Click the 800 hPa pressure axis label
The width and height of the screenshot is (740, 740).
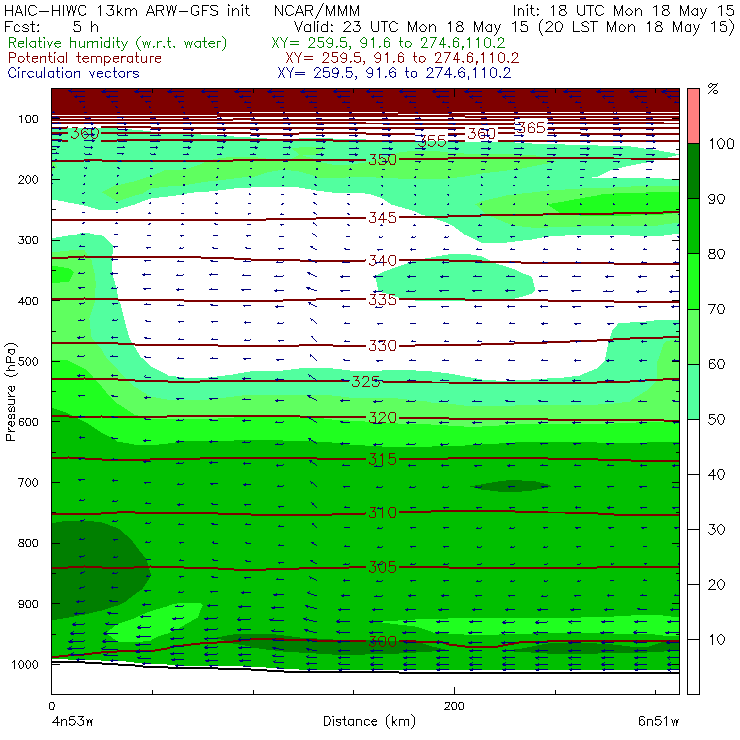pyautogui.click(x=28, y=543)
